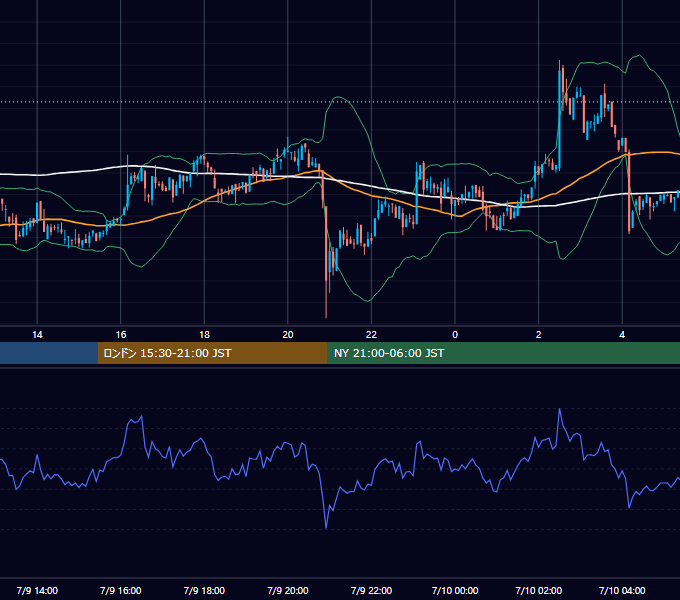Click the 7/9 16:00 indicator time label
The width and height of the screenshot is (680, 600).
[x=121, y=590]
